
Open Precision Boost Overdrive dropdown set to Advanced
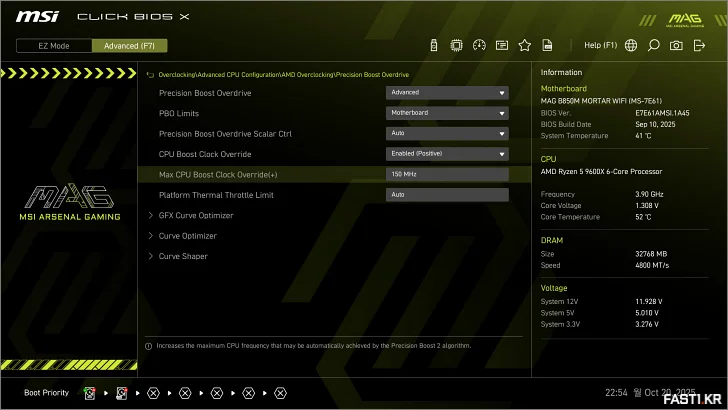click(447, 93)
